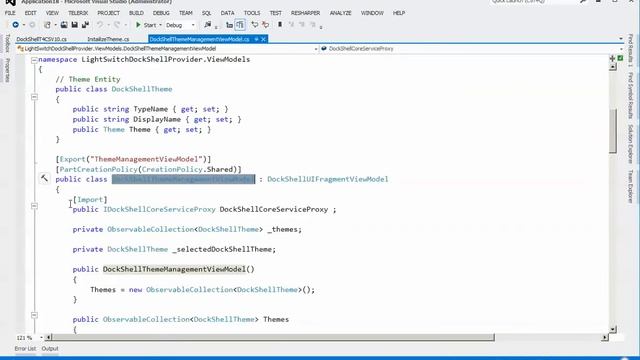
Task: Open the zoom percentage dropdown
Action: (x=41, y=338)
